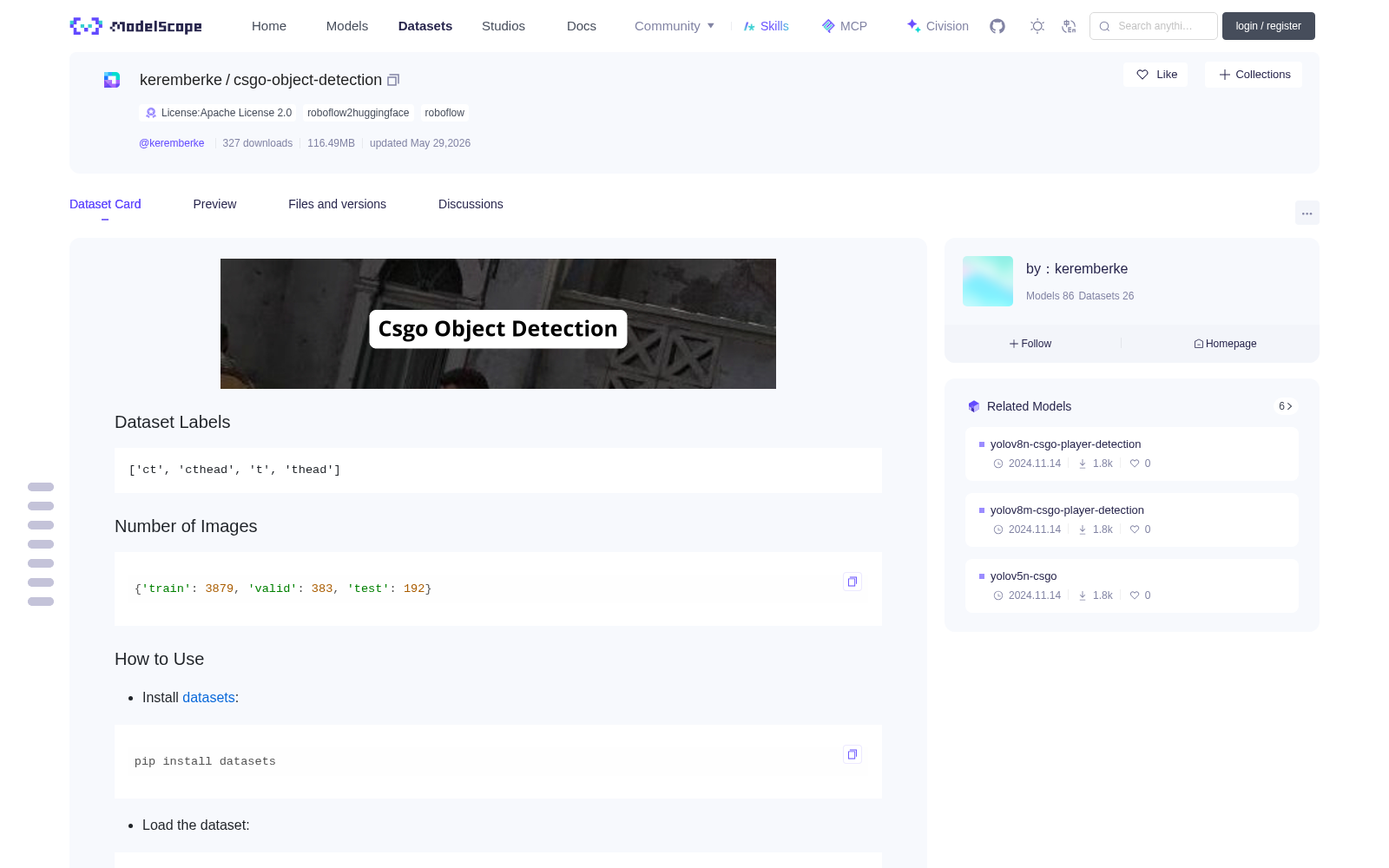Viewport: 1389px width, 868px height.
Task: Open the Studios menu item
Action: [504, 26]
